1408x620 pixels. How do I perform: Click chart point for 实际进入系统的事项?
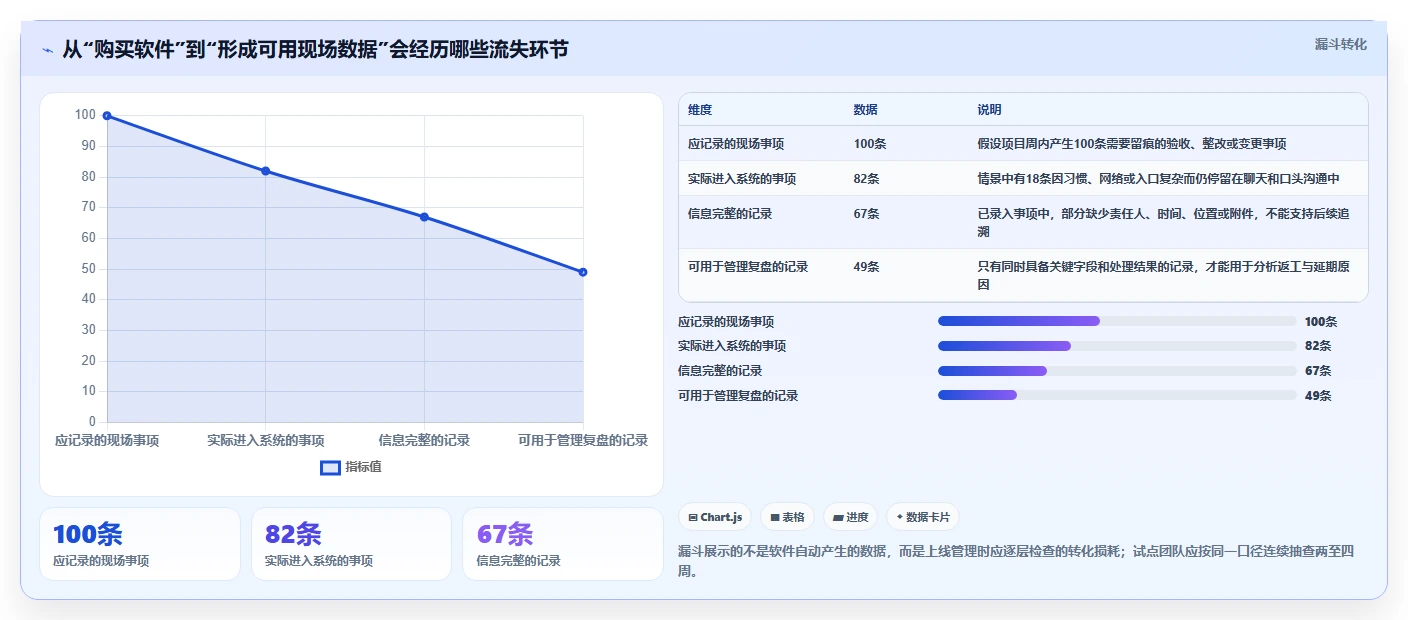266,171
